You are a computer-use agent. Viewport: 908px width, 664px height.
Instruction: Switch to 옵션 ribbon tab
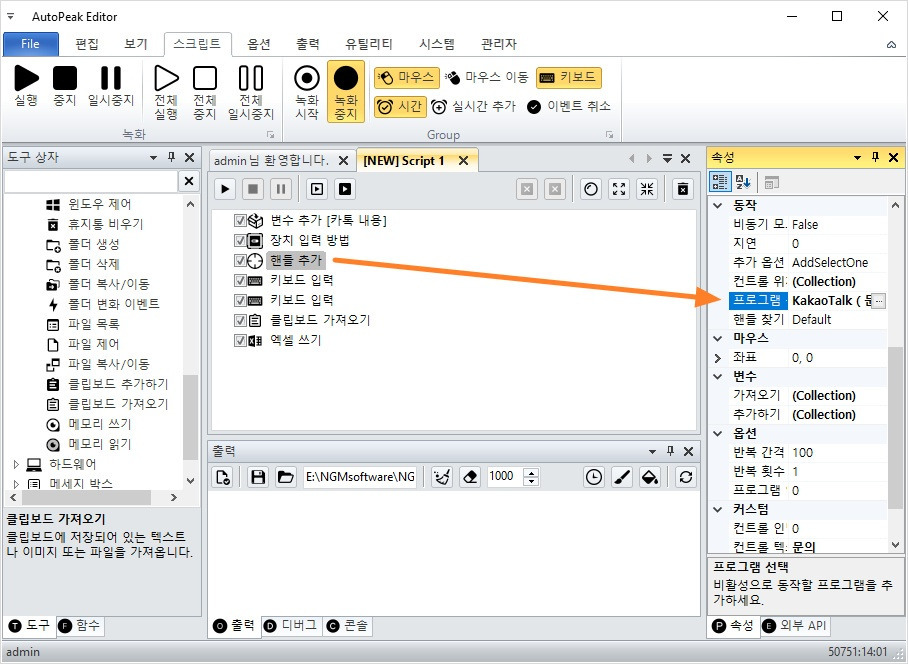pos(259,44)
